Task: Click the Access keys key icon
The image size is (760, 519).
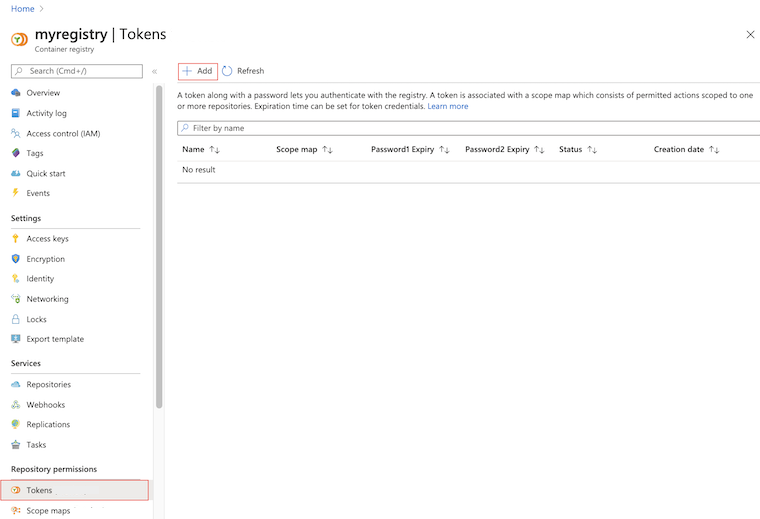Action: pos(16,238)
